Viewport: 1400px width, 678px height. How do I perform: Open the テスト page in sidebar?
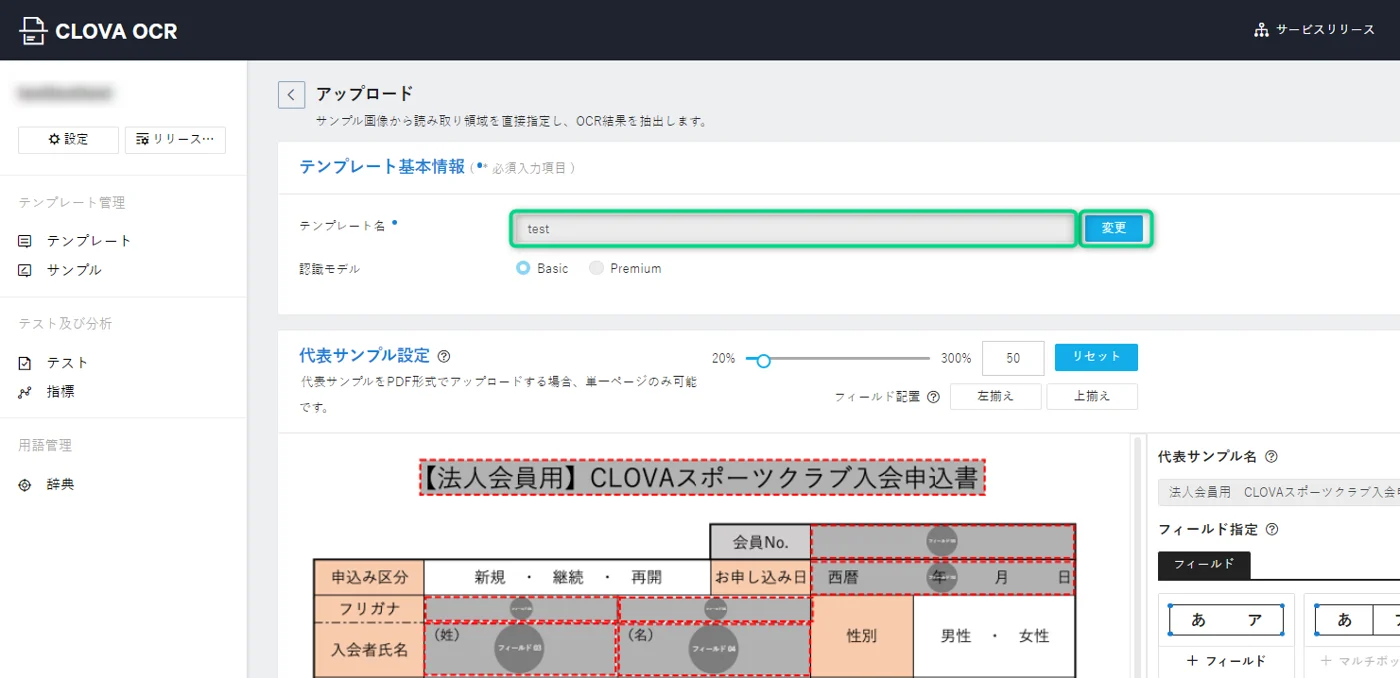[67, 363]
